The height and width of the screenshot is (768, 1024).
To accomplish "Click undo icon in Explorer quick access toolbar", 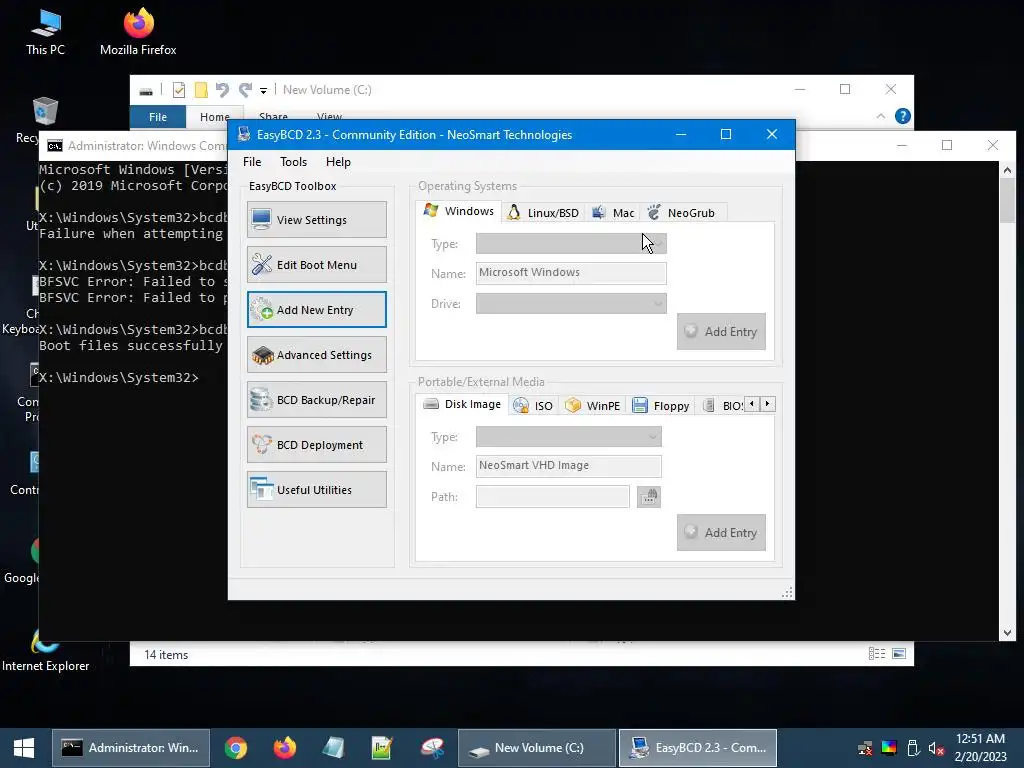I will click(222, 89).
